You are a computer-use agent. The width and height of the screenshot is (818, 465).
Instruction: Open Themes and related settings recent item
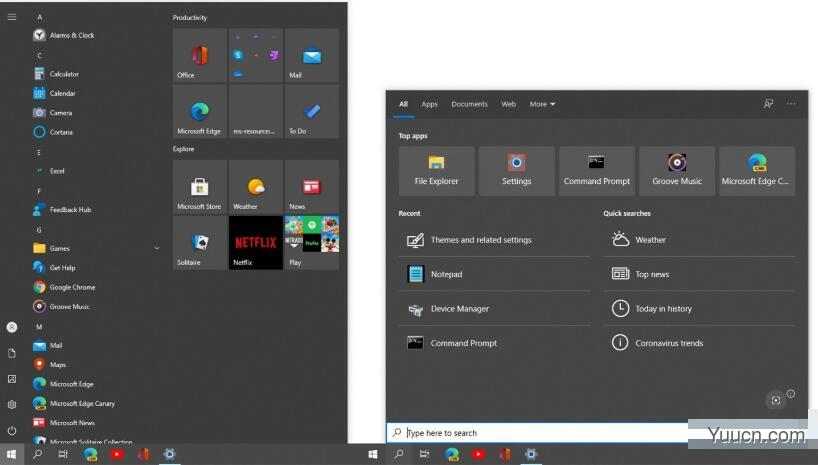coord(495,240)
